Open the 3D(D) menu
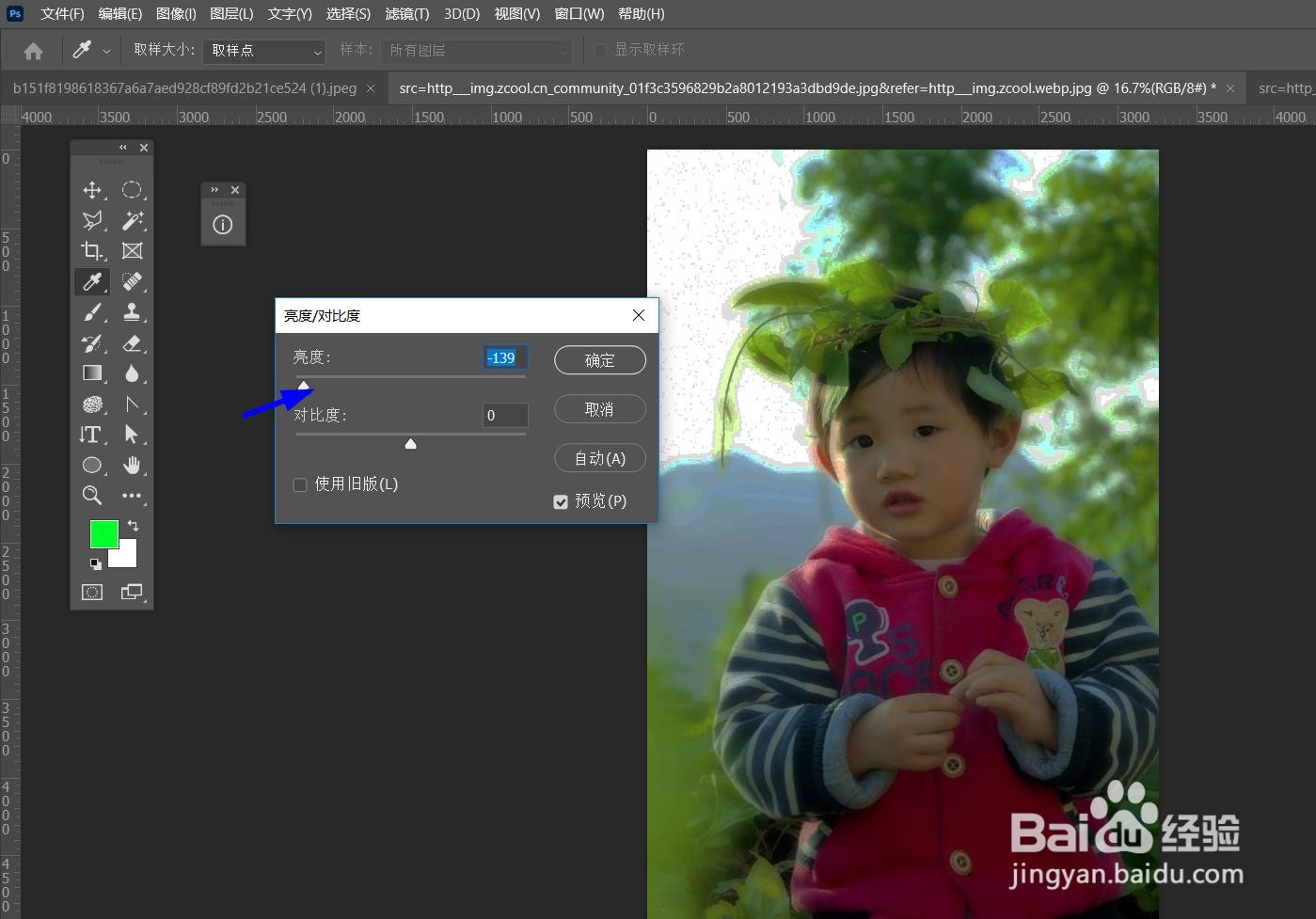Image resolution: width=1316 pixels, height=919 pixels. (x=462, y=14)
